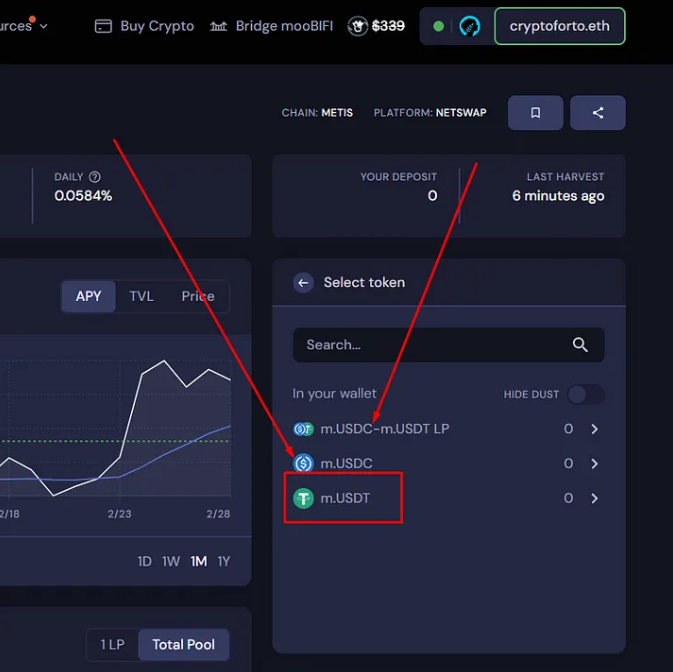Click the Daily help question mark icon
Screen dimensions: 673x672
94,177
